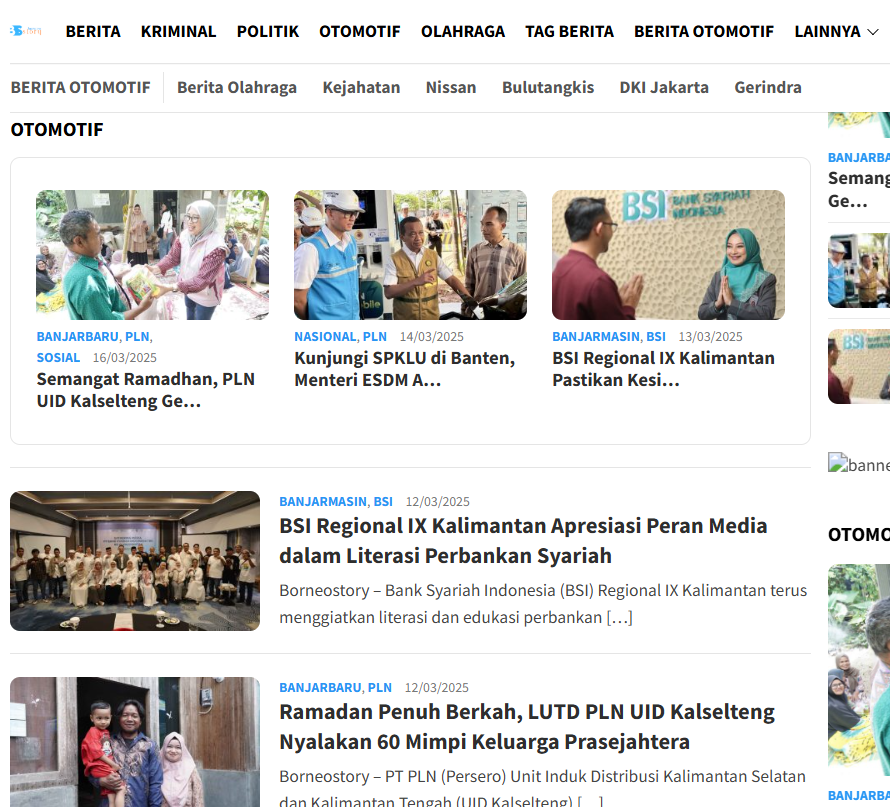Click the Borneostory site logo
Image resolution: width=890 pixels, height=807 pixels.
tap(26, 31)
